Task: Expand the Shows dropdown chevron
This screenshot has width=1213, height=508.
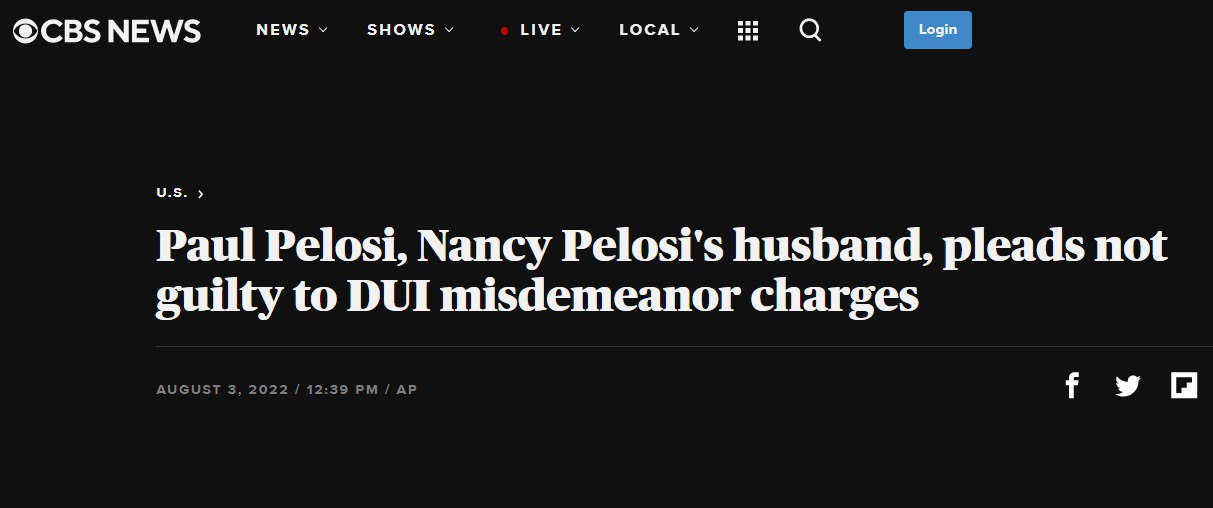Action: pyautogui.click(x=449, y=30)
